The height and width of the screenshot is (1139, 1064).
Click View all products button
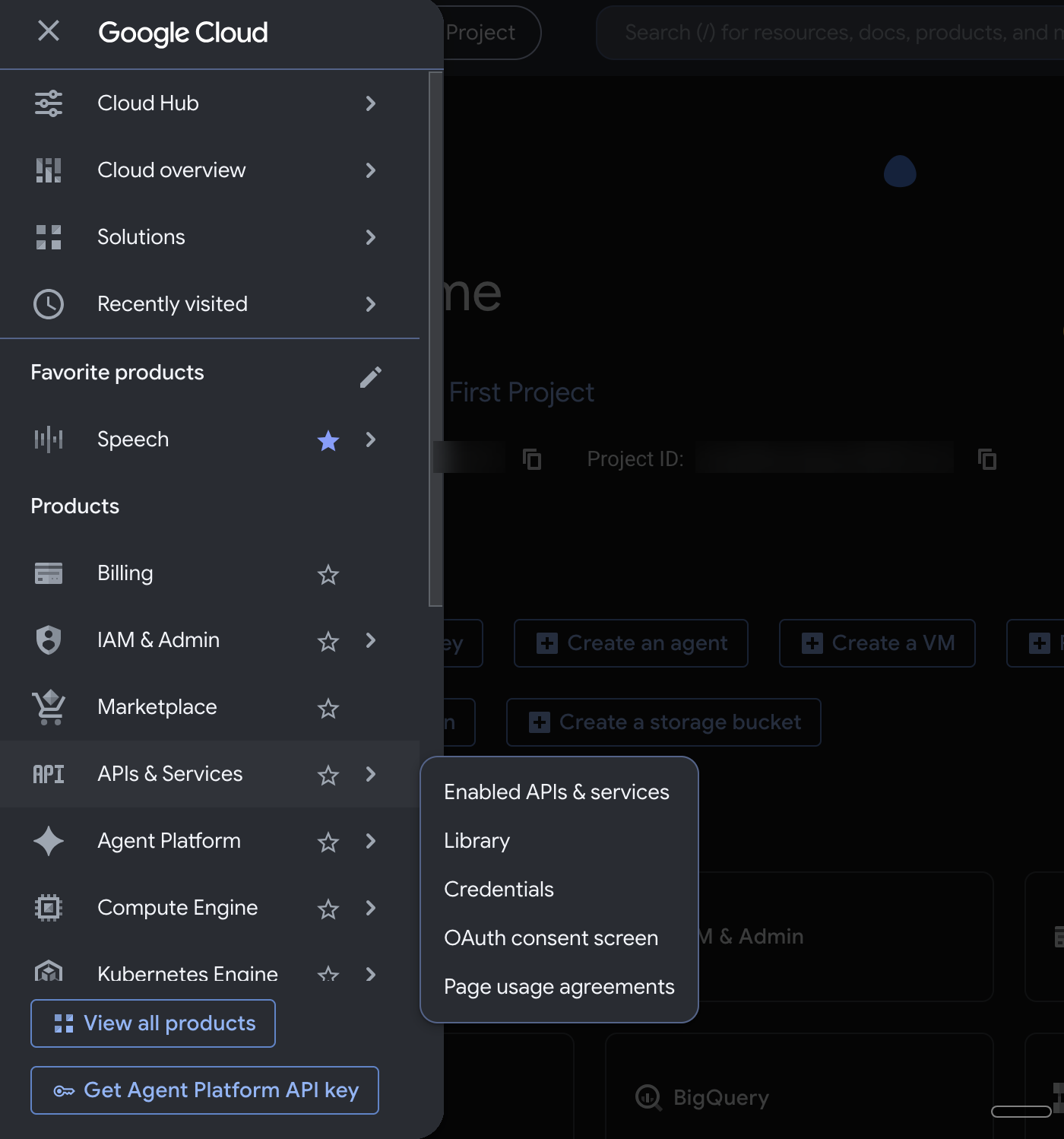click(153, 1023)
